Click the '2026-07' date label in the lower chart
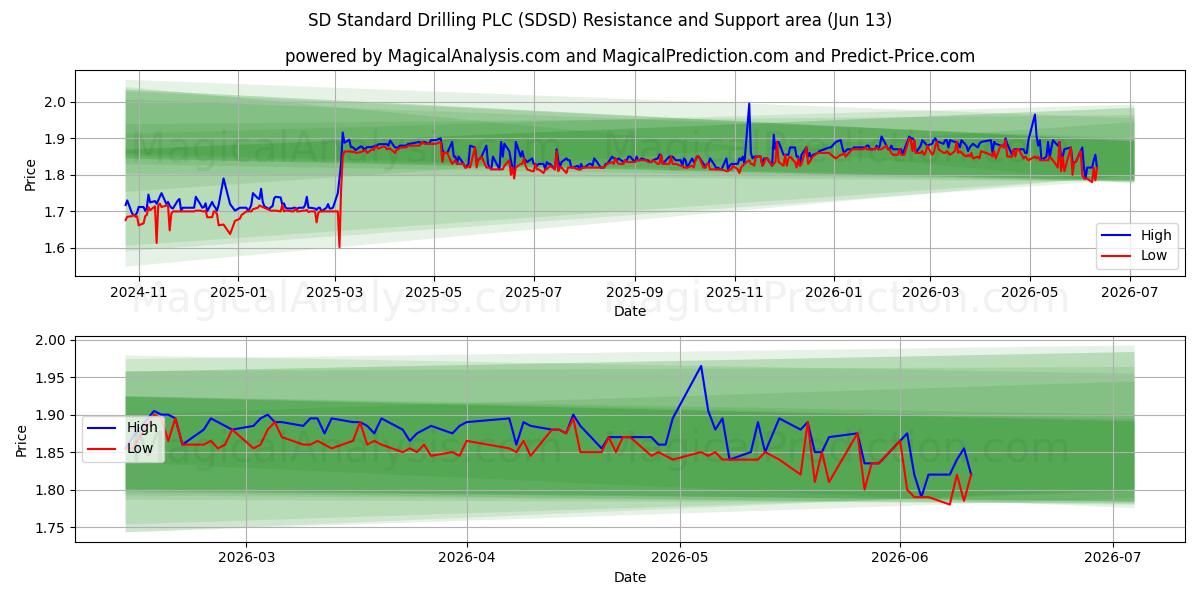The height and width of the screenshot is (600, 1200). coord(1113,558)
